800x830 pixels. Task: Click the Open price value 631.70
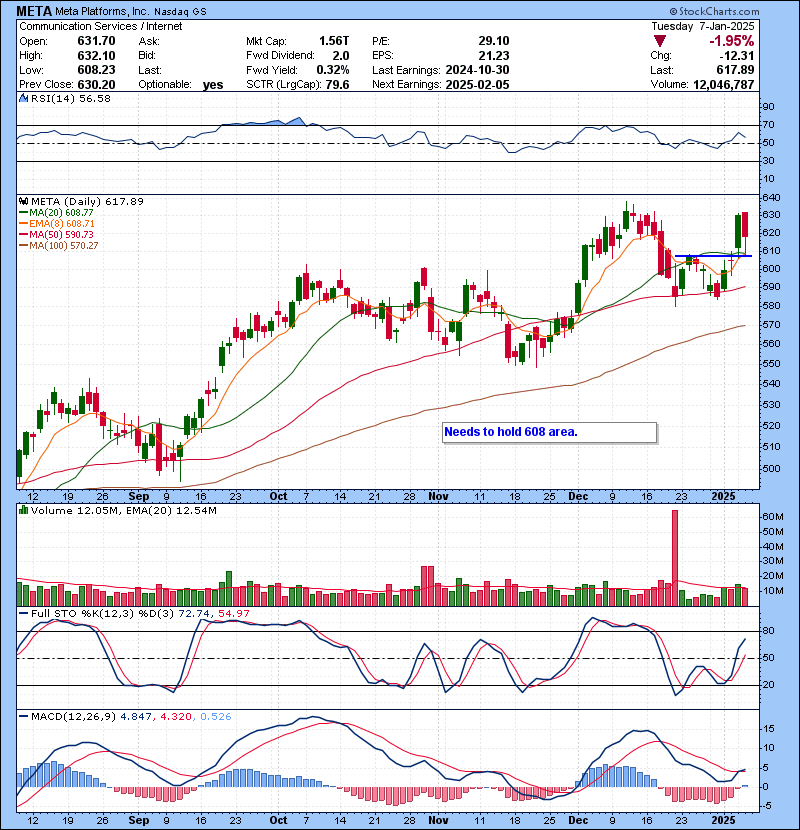point(96,41)
